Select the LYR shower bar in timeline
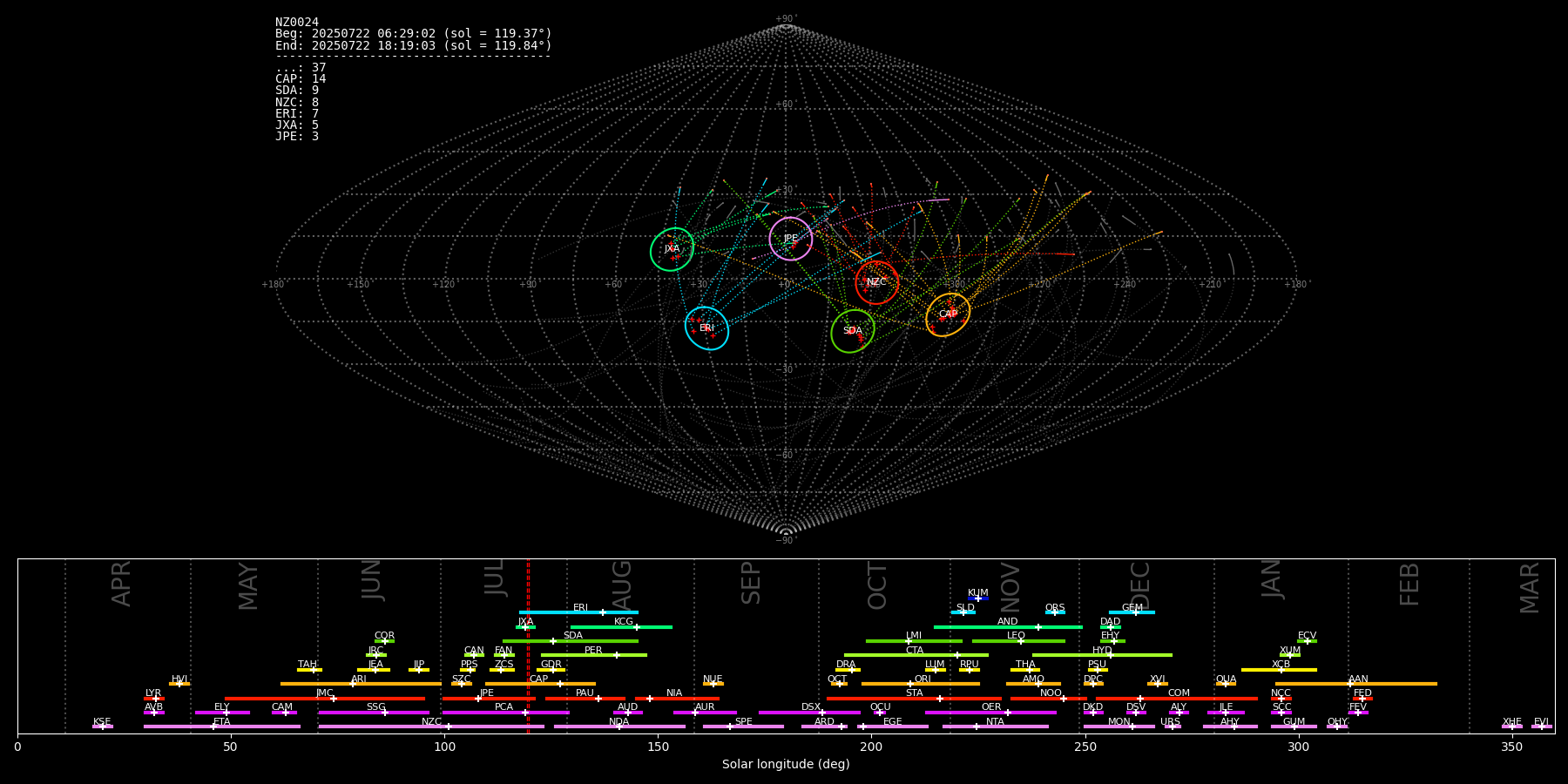 point(153,699)
